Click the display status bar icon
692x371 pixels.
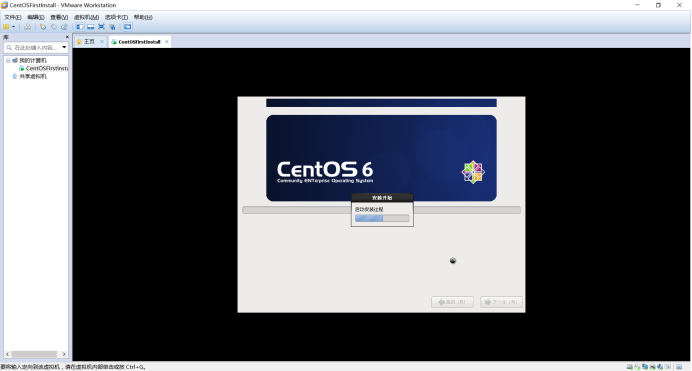coord(667,367)
